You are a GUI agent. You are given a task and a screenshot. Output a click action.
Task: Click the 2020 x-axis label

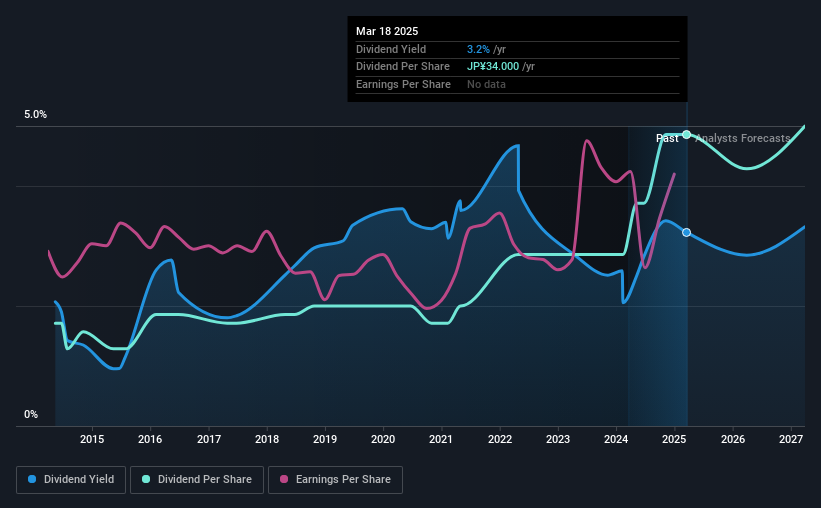coord(383,439)
